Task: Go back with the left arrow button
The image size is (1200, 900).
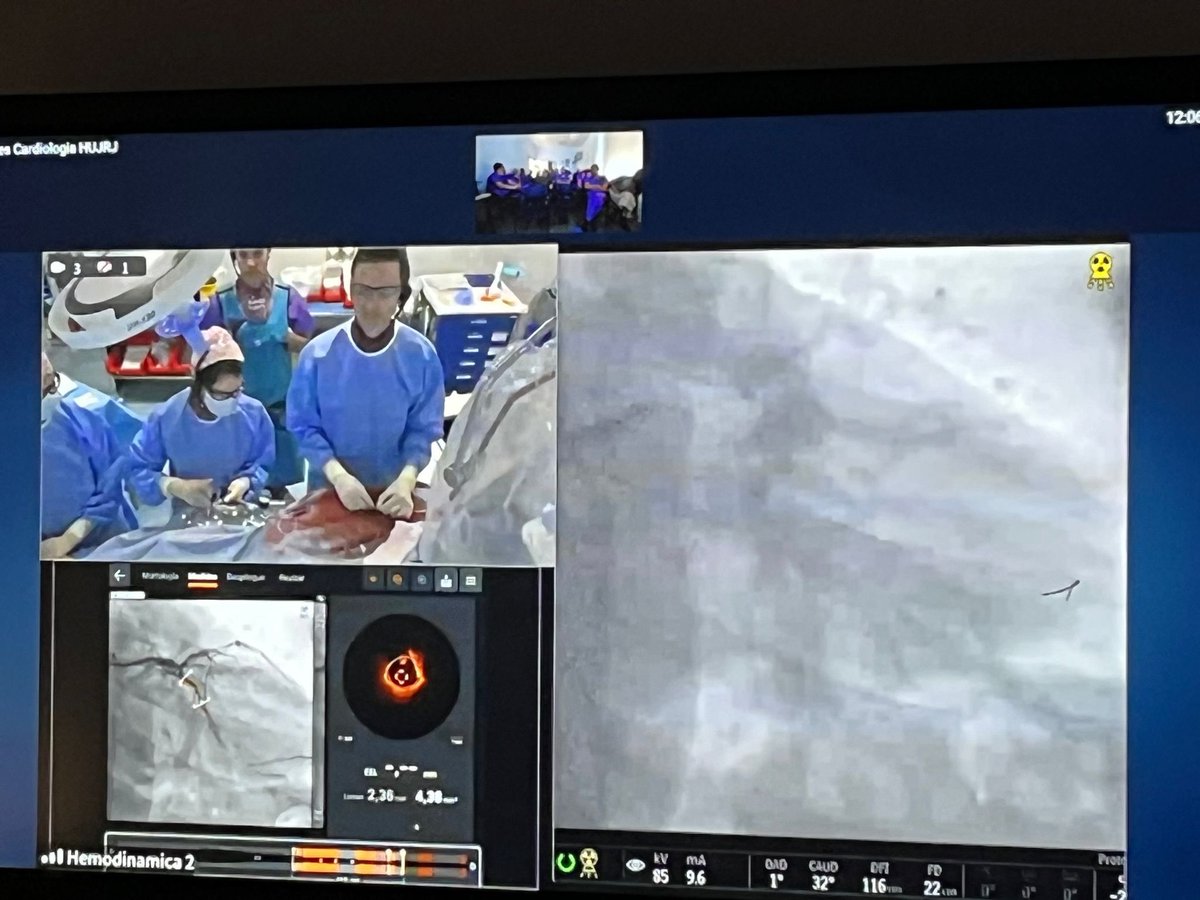Action: click(120, 575)
